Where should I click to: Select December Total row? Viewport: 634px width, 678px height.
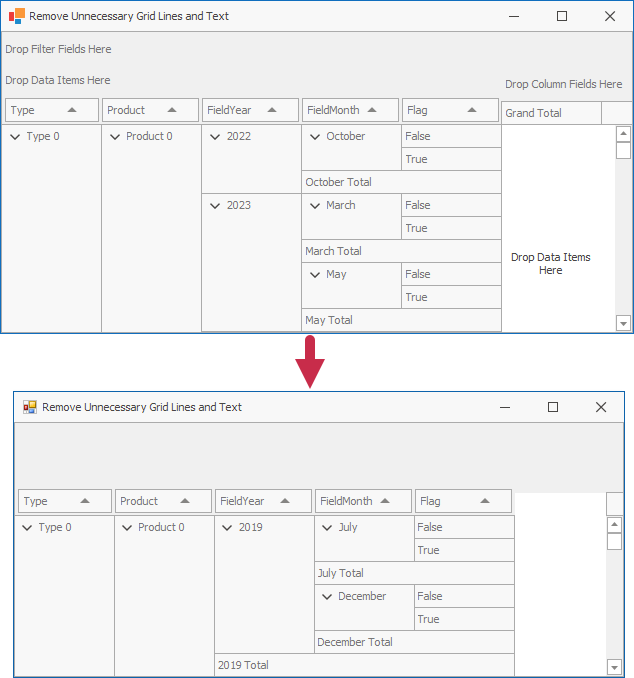pyautogui.click(x=414, y=642)
